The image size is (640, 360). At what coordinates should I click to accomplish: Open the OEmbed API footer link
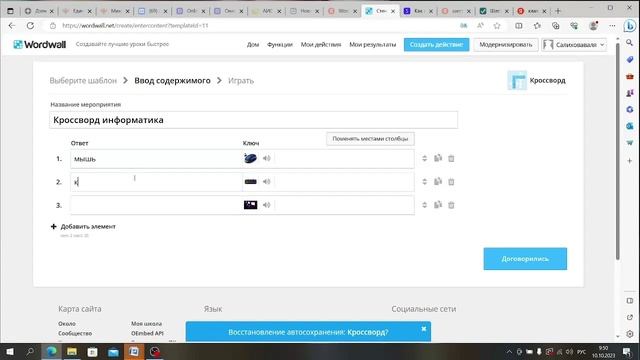point(147,333)
